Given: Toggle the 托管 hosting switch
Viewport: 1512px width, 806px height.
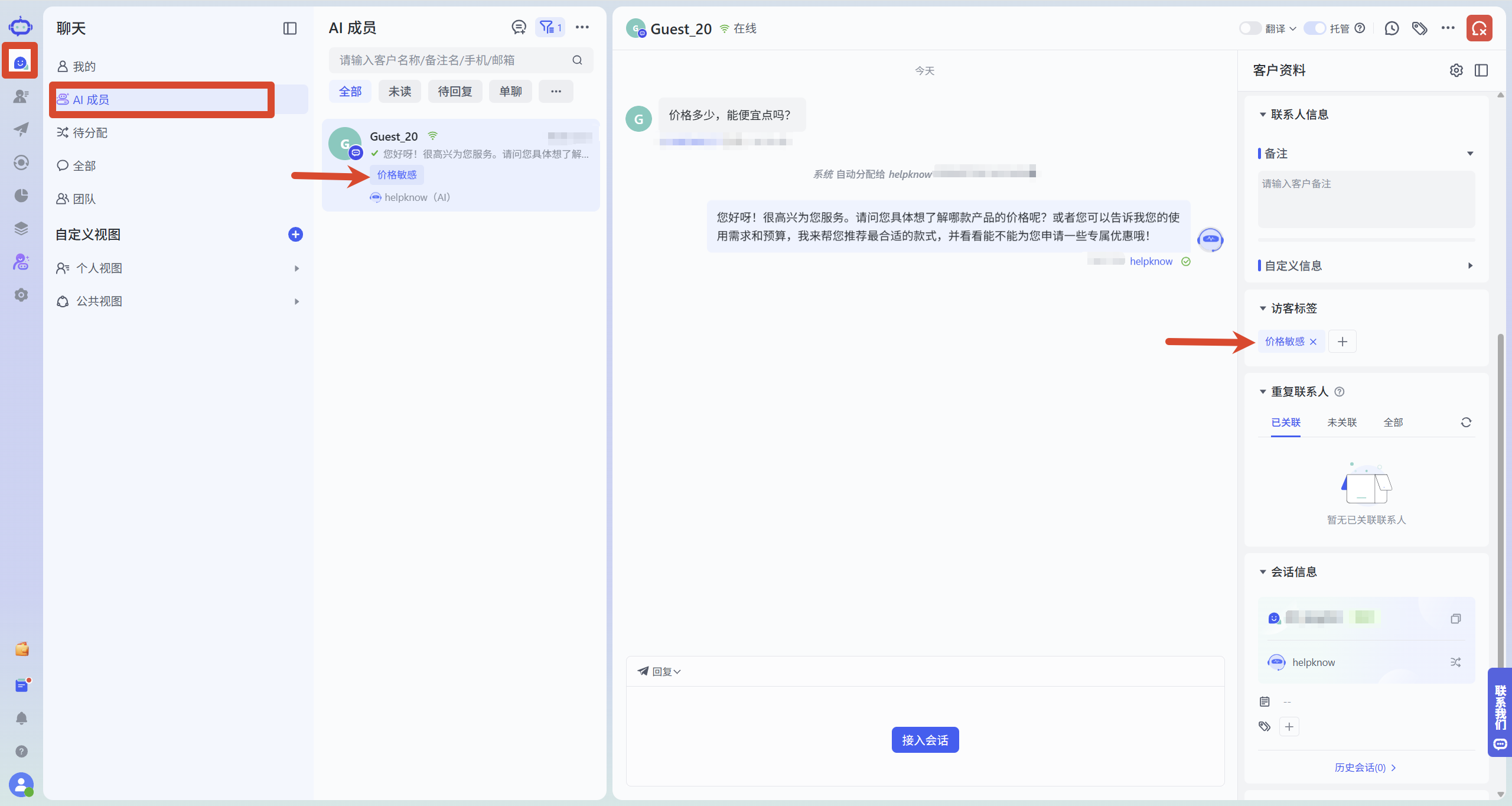Looking at the screenshot, I should pyautogui.click(x=1315, y=28).
